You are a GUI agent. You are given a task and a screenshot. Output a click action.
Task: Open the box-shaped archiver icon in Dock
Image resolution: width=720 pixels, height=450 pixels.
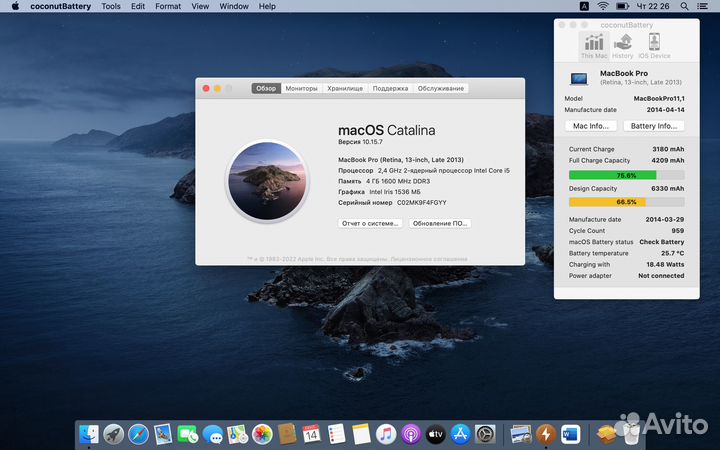606,434
